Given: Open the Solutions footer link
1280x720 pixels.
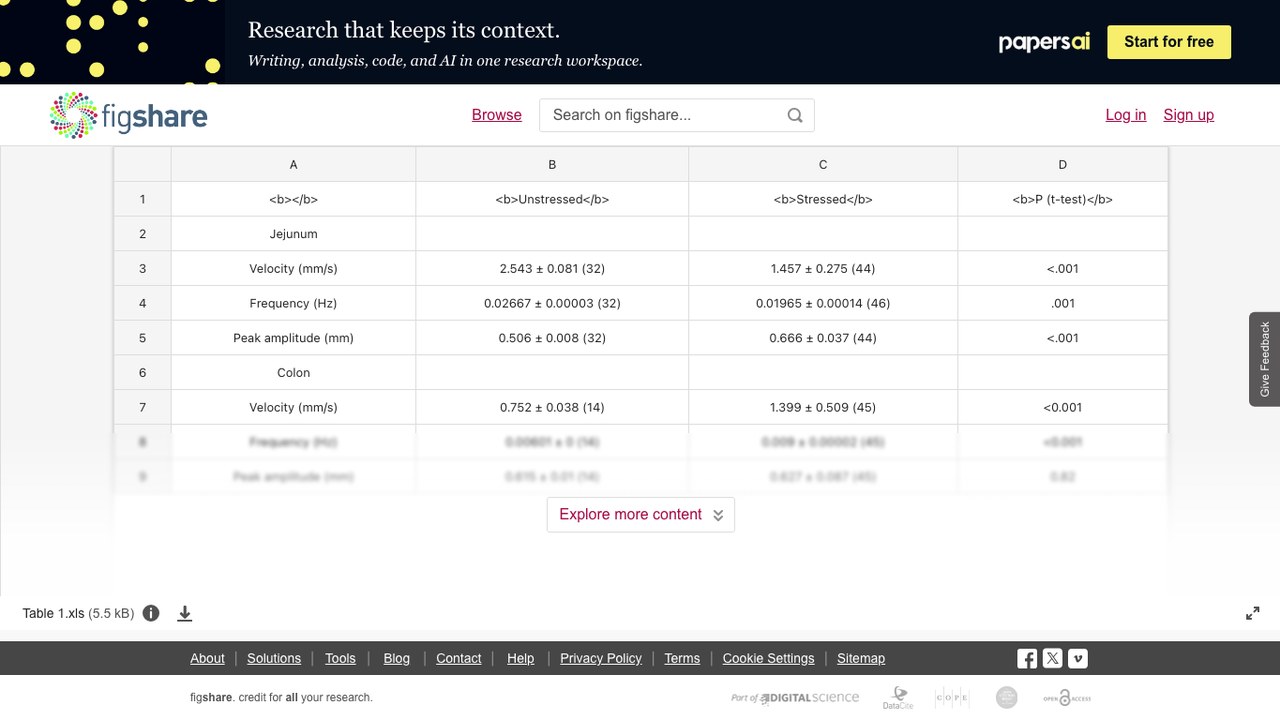Looking at the screenshot, I should tap(274, 658).
